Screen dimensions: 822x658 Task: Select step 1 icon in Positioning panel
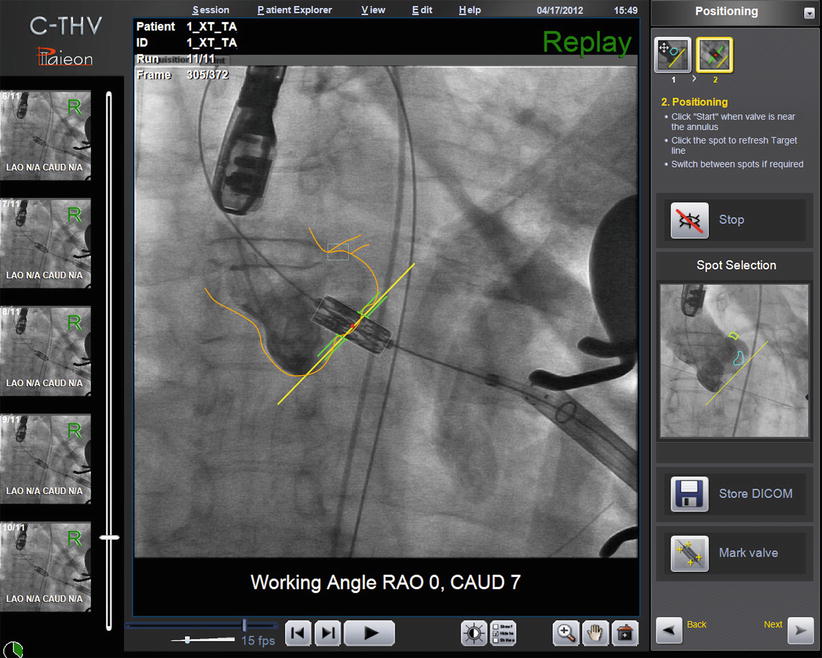click(x=672, y=55)
